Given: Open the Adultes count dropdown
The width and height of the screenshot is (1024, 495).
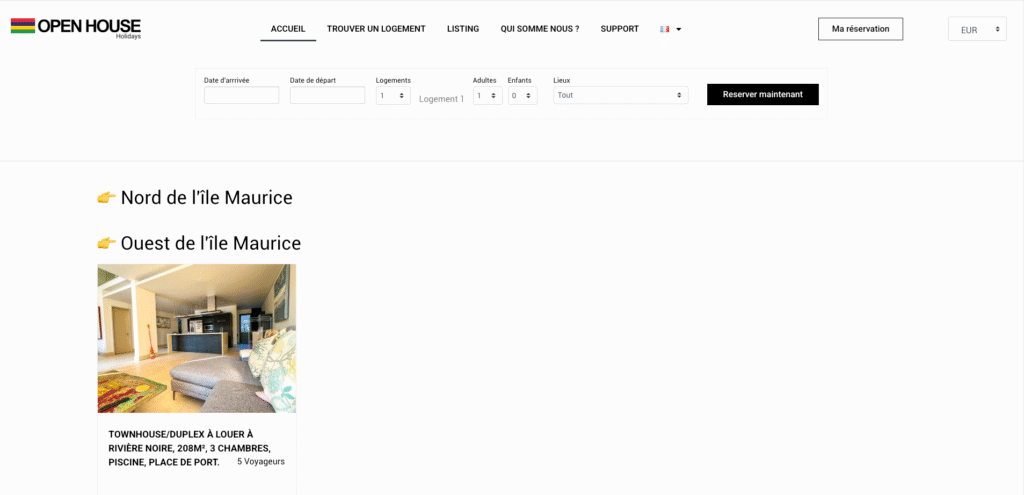Looking at the screenshot, I should [487, 95].
